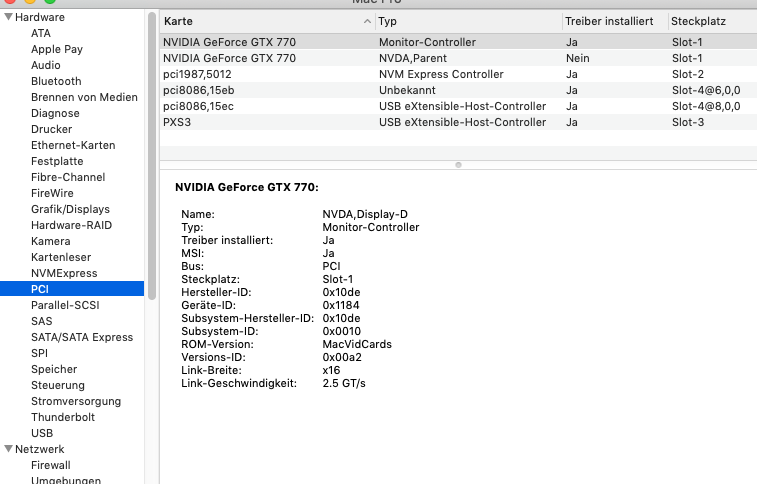Open NVMExpress entry

(64, 273)
